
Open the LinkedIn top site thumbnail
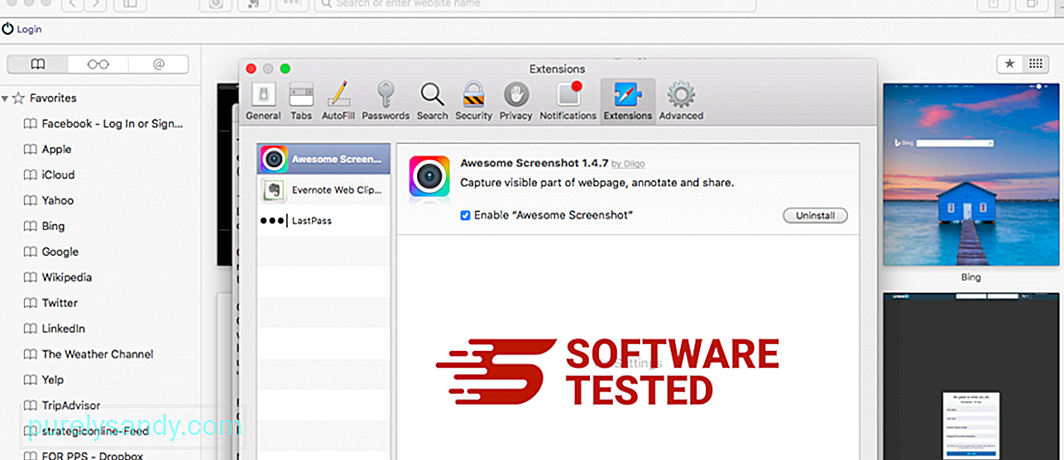point(970,376)
